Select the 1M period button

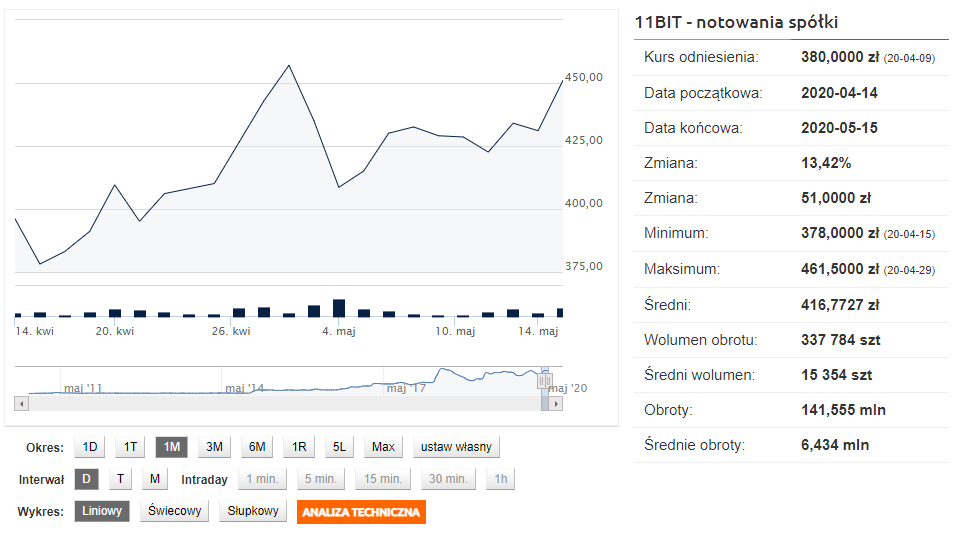pyautogui.click(x=172, y=447)
